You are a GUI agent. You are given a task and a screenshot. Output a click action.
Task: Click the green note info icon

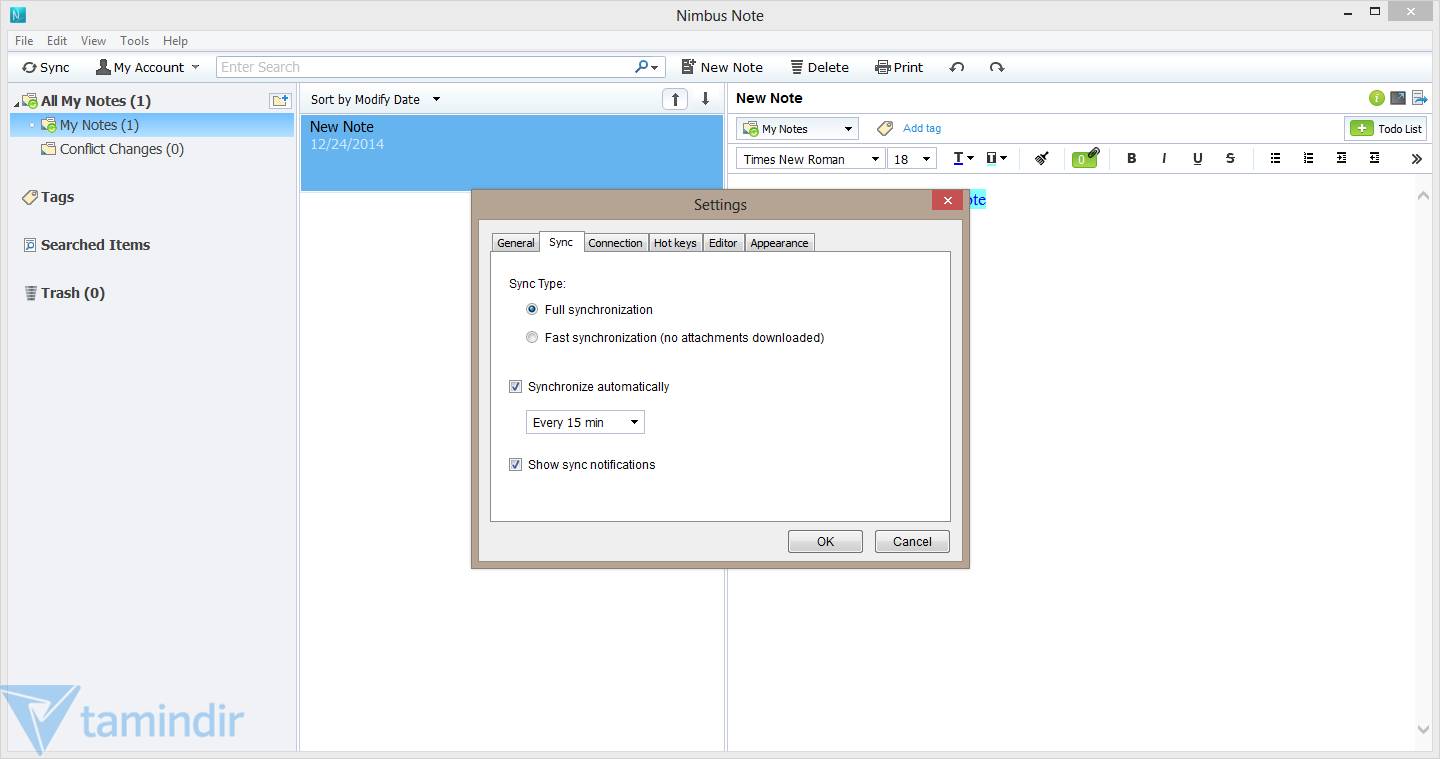[1377, 98]
